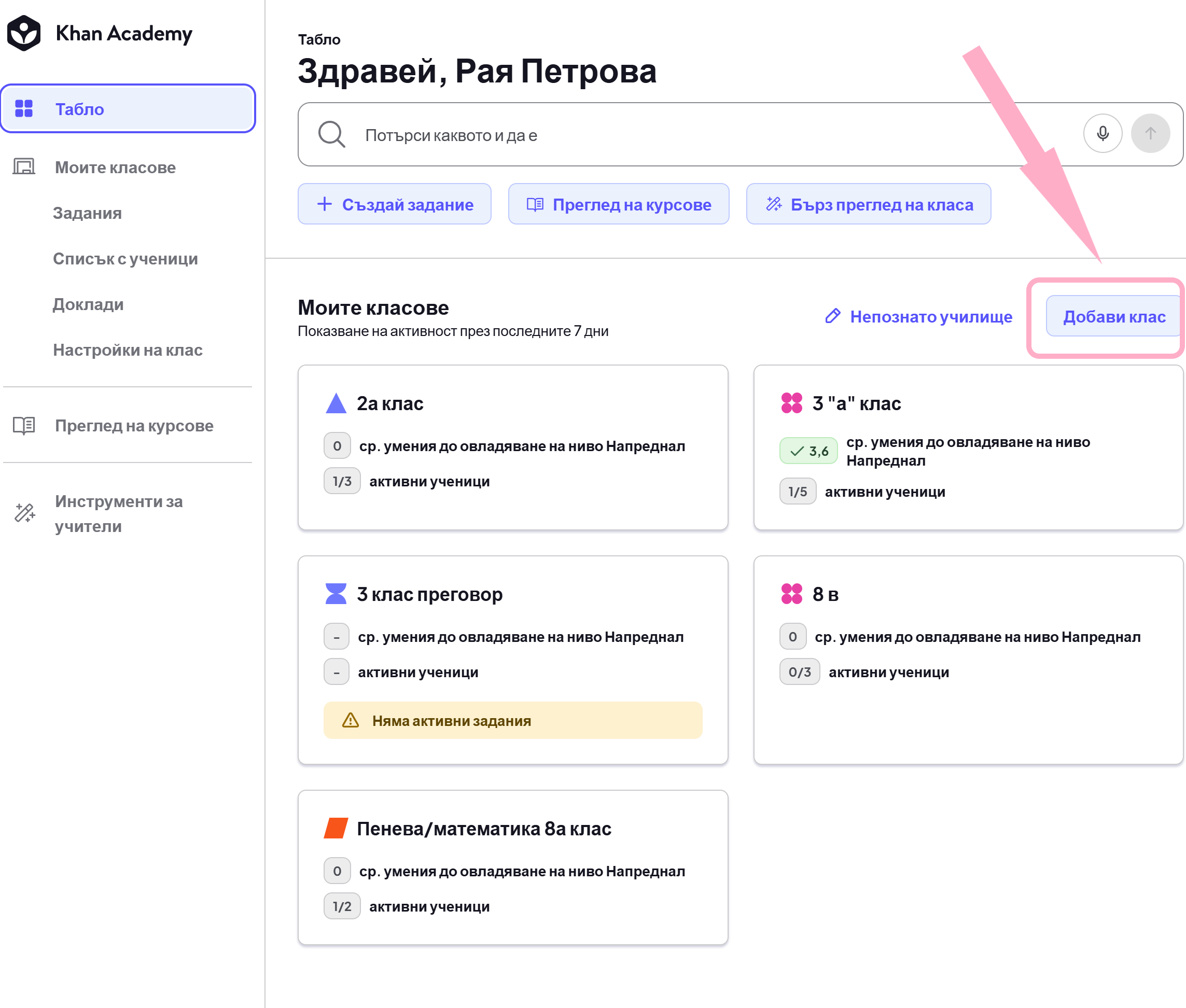Click the pencil edit icon beside Непознато училище
The height and width of the screenshot is (1008, 1186).
point(833,316)
